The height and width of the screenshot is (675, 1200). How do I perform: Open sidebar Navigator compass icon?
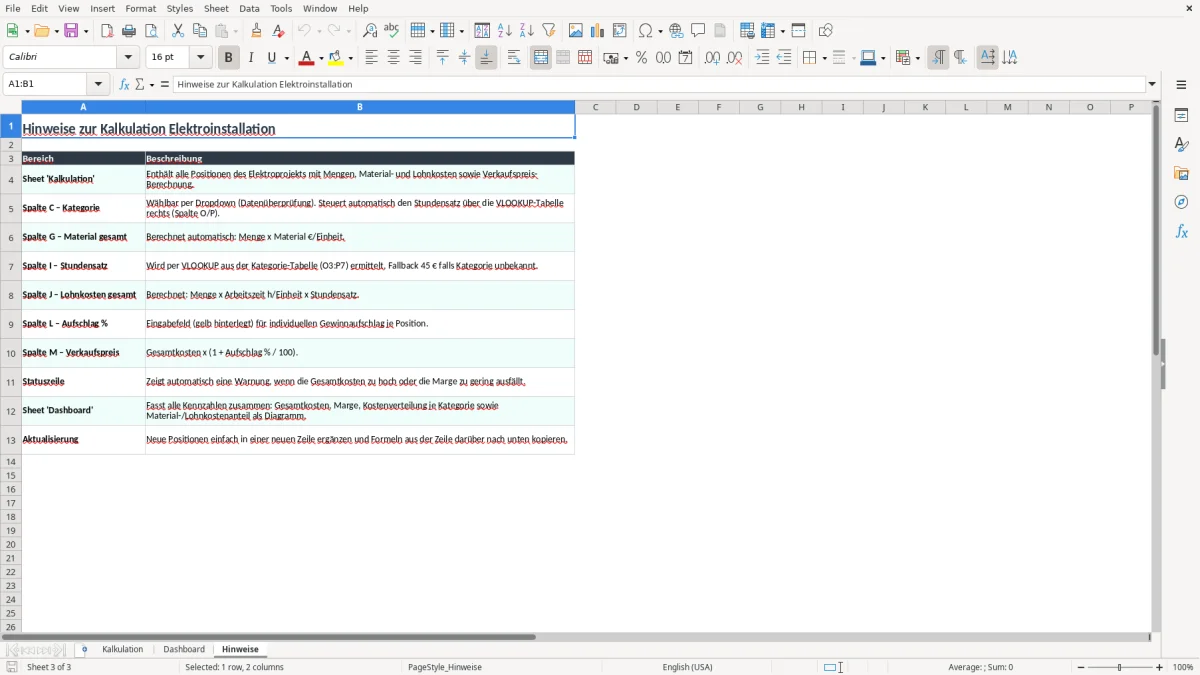point(1181,202)
